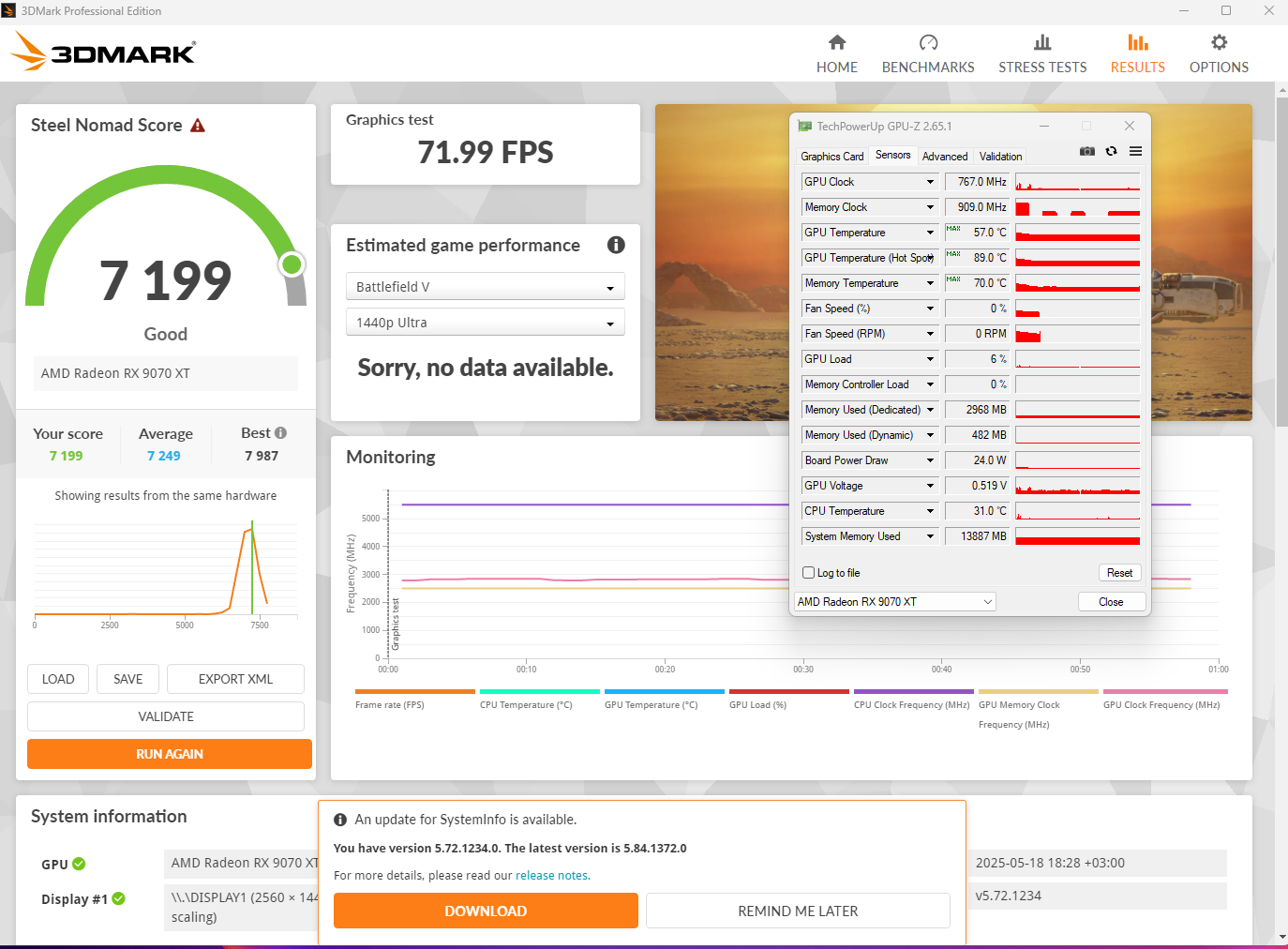Toggle the GPU Memory Clock Frequency legend
This screenshot has width=1288, height=949.
[x=1038, y=710]
